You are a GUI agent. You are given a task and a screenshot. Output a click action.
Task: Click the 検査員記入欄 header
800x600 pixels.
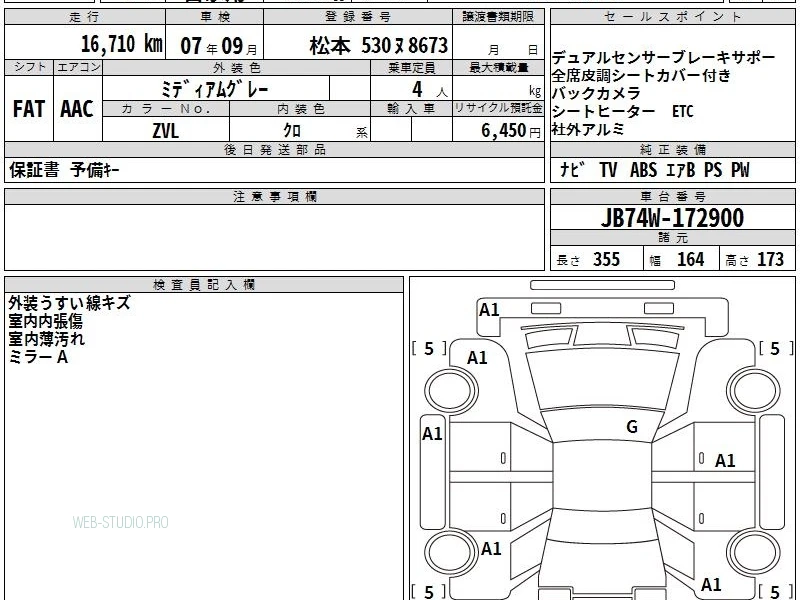pyautogui.click(x=204, y=285)
